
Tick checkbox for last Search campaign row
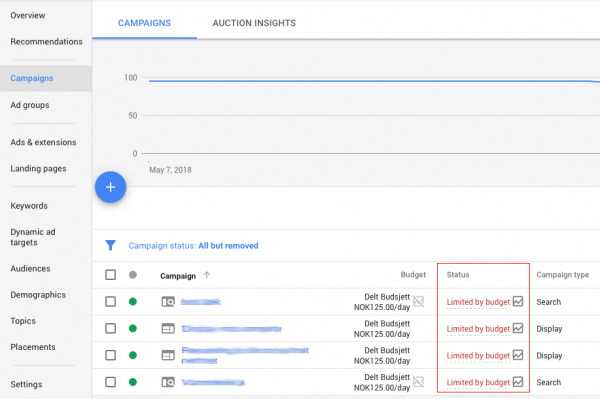pyautogui.click(x=111, y=382)
